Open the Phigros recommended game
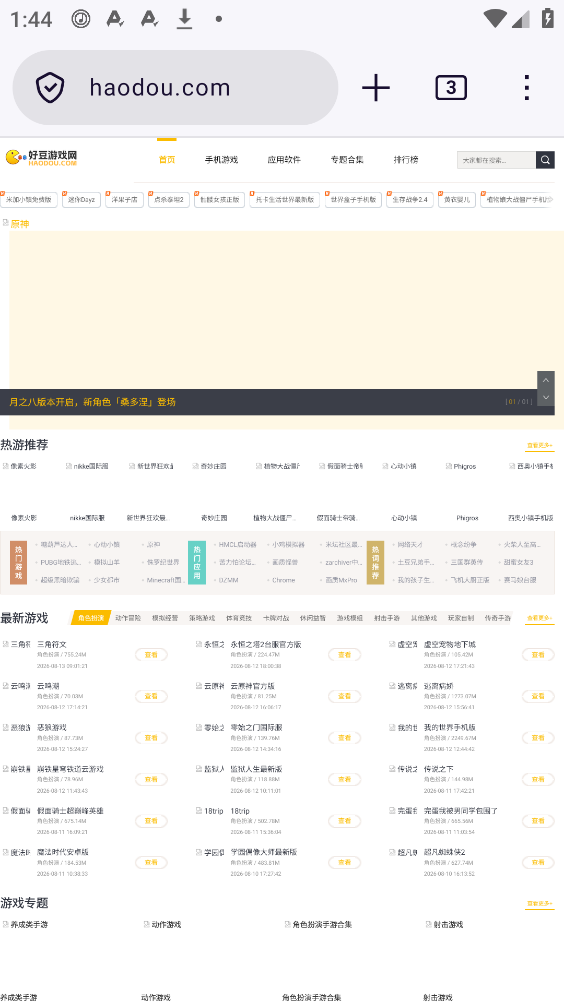The image size is (564, 1002). pyautogui.click(x=466, y=518)
